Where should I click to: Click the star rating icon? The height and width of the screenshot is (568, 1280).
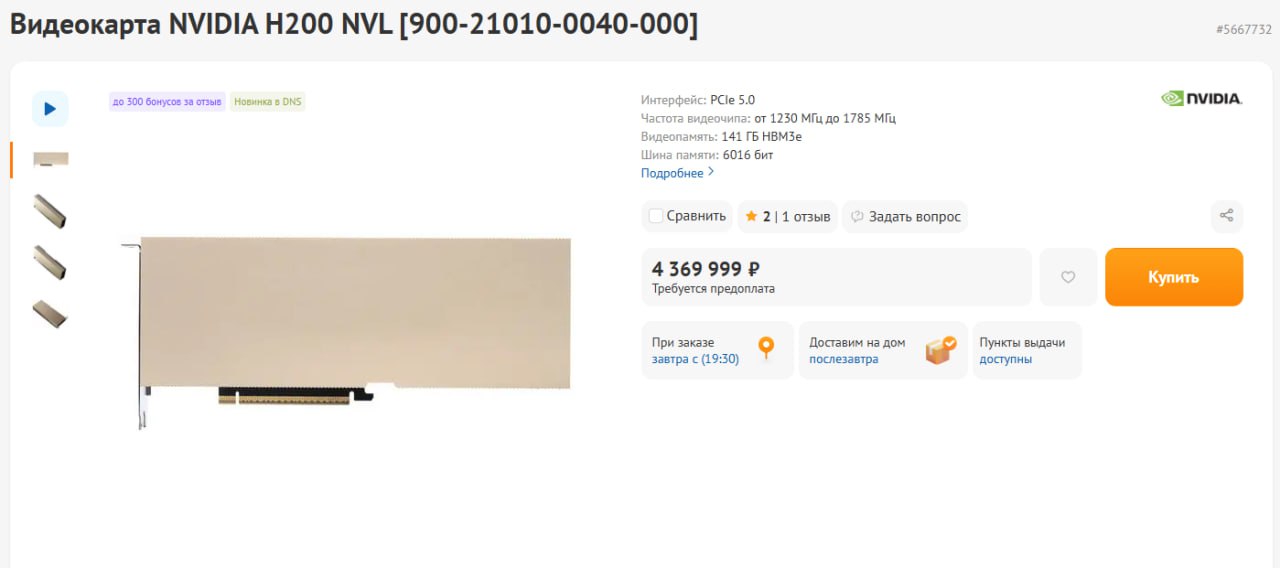[751, 216]
